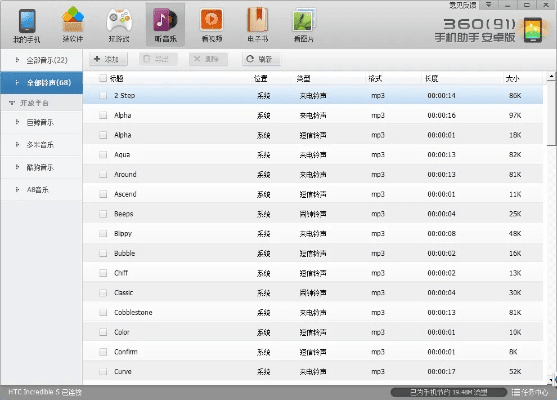Screen dimensions: 557x400
Task: Expand the 全部音乐(22) arrow in sidebar
Action: (17, 60)
